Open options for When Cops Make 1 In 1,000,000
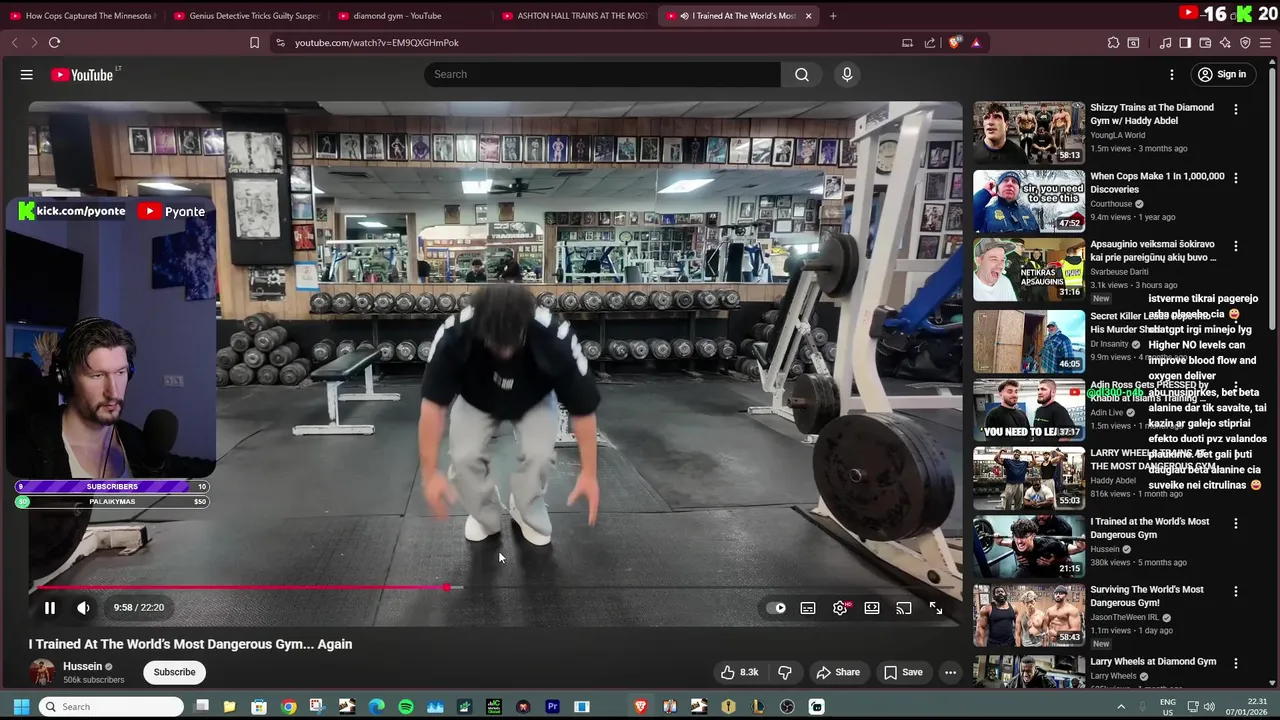1280x720 pixels. click(1236, 178)
